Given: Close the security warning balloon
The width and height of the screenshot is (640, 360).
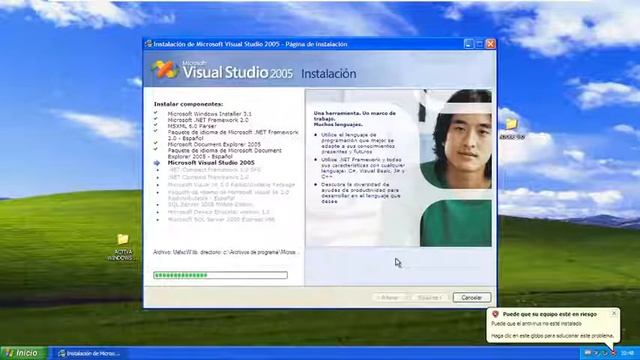Looking at the screenshot, I should pyautogui.click(x=614, y=313).
